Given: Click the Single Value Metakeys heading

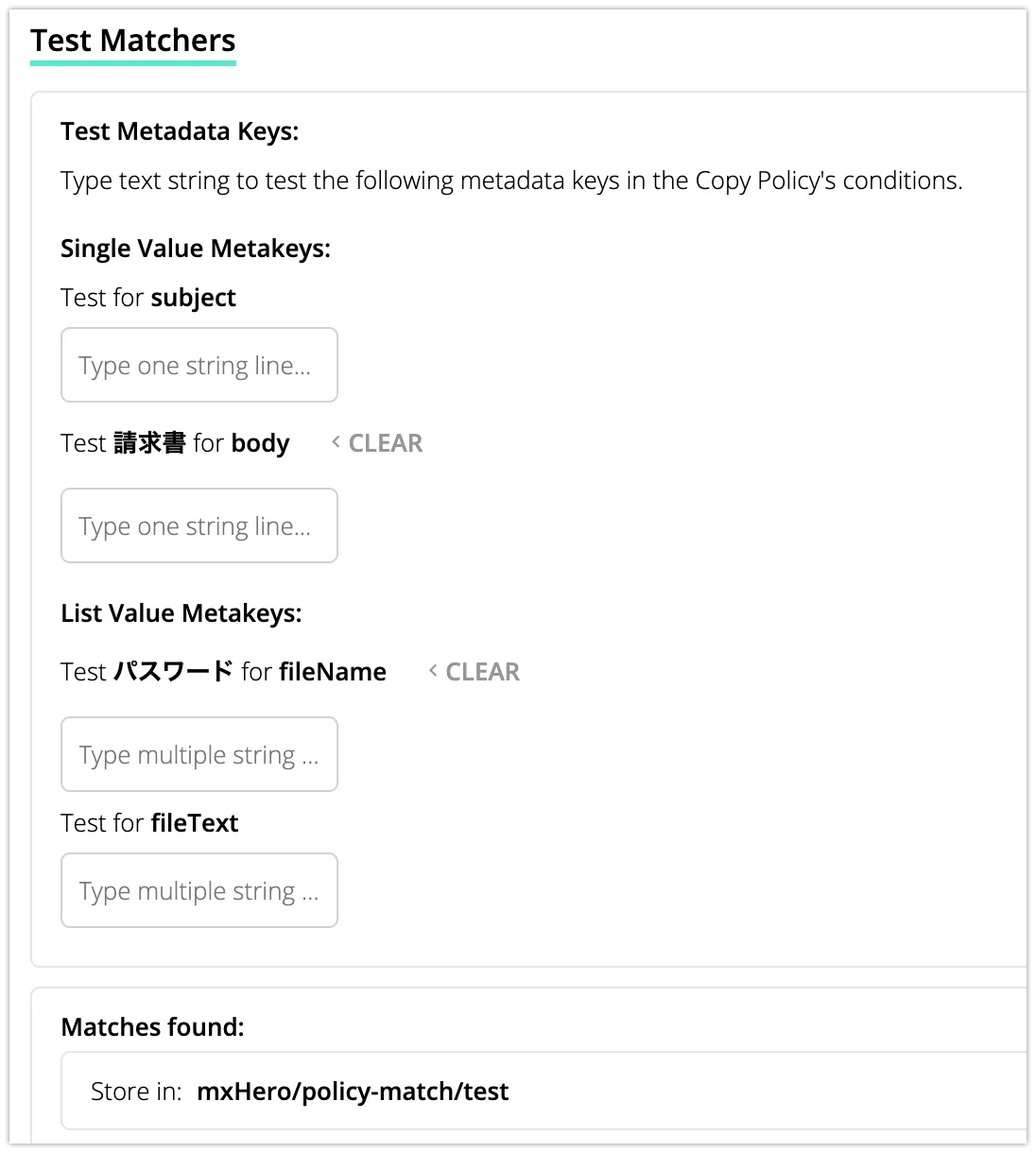Looking at the screenshot, I should pyautogui.click(x=196, y=249).
